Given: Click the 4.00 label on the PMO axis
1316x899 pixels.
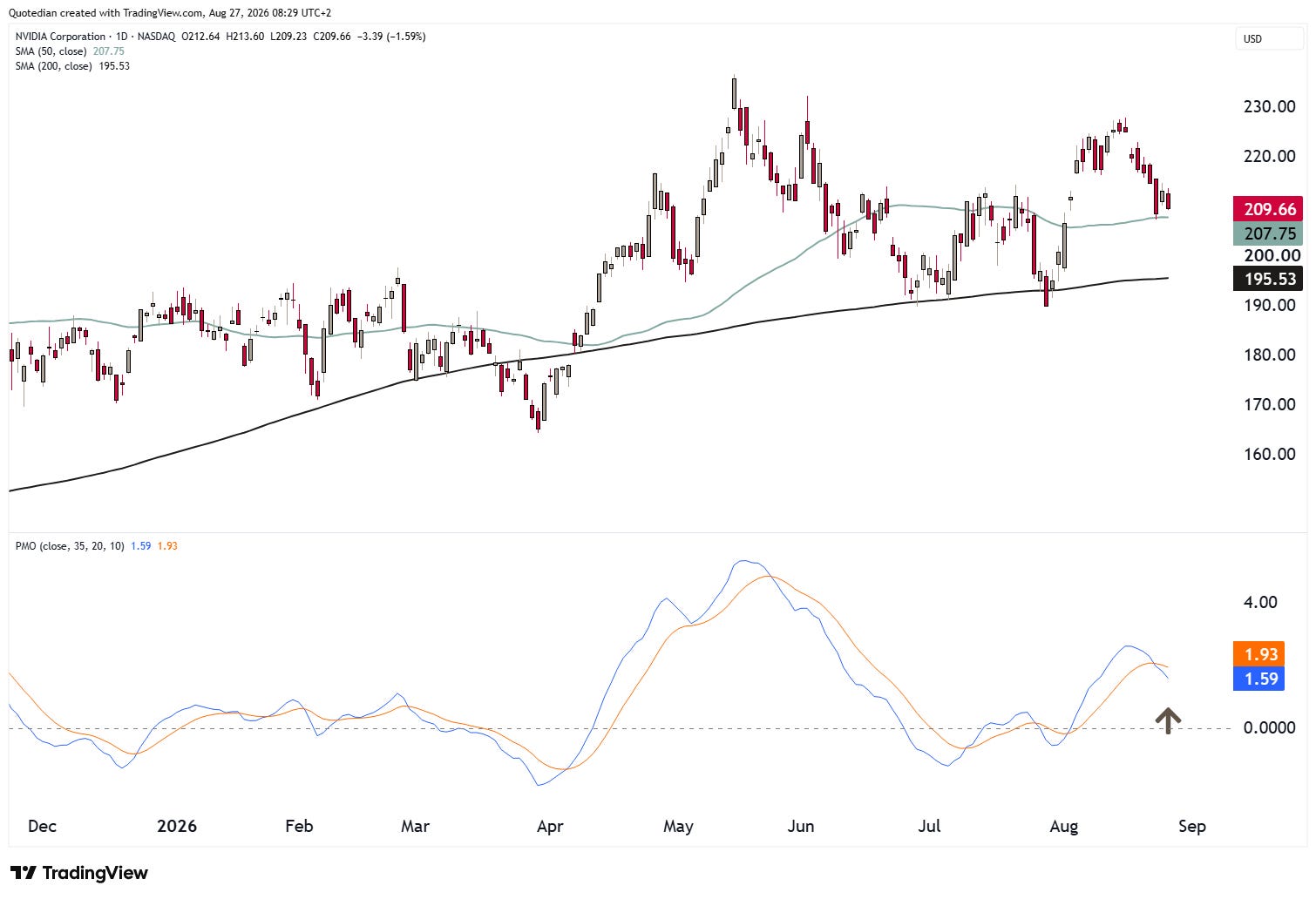Looking at the screenshot, I should pyautogui.click(x=1260, y=602).
